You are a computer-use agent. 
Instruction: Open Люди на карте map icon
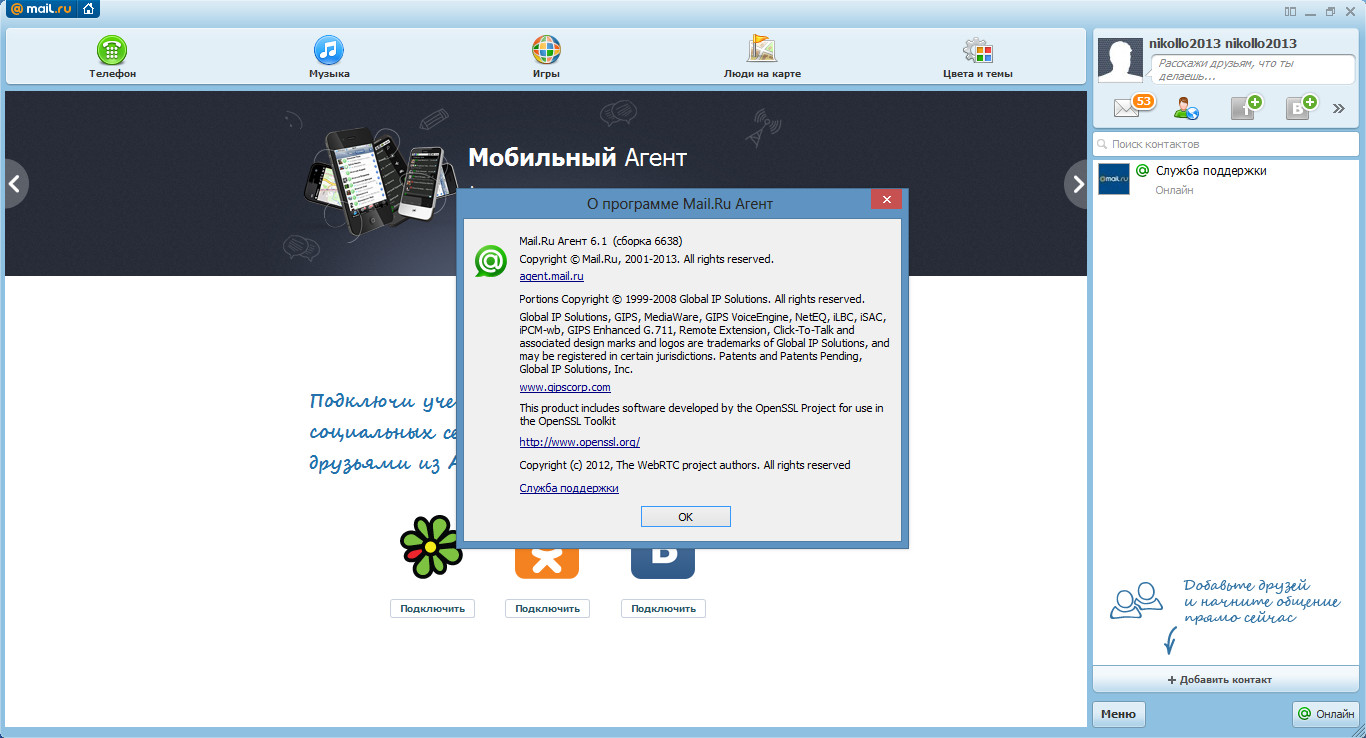coord(762,50)
